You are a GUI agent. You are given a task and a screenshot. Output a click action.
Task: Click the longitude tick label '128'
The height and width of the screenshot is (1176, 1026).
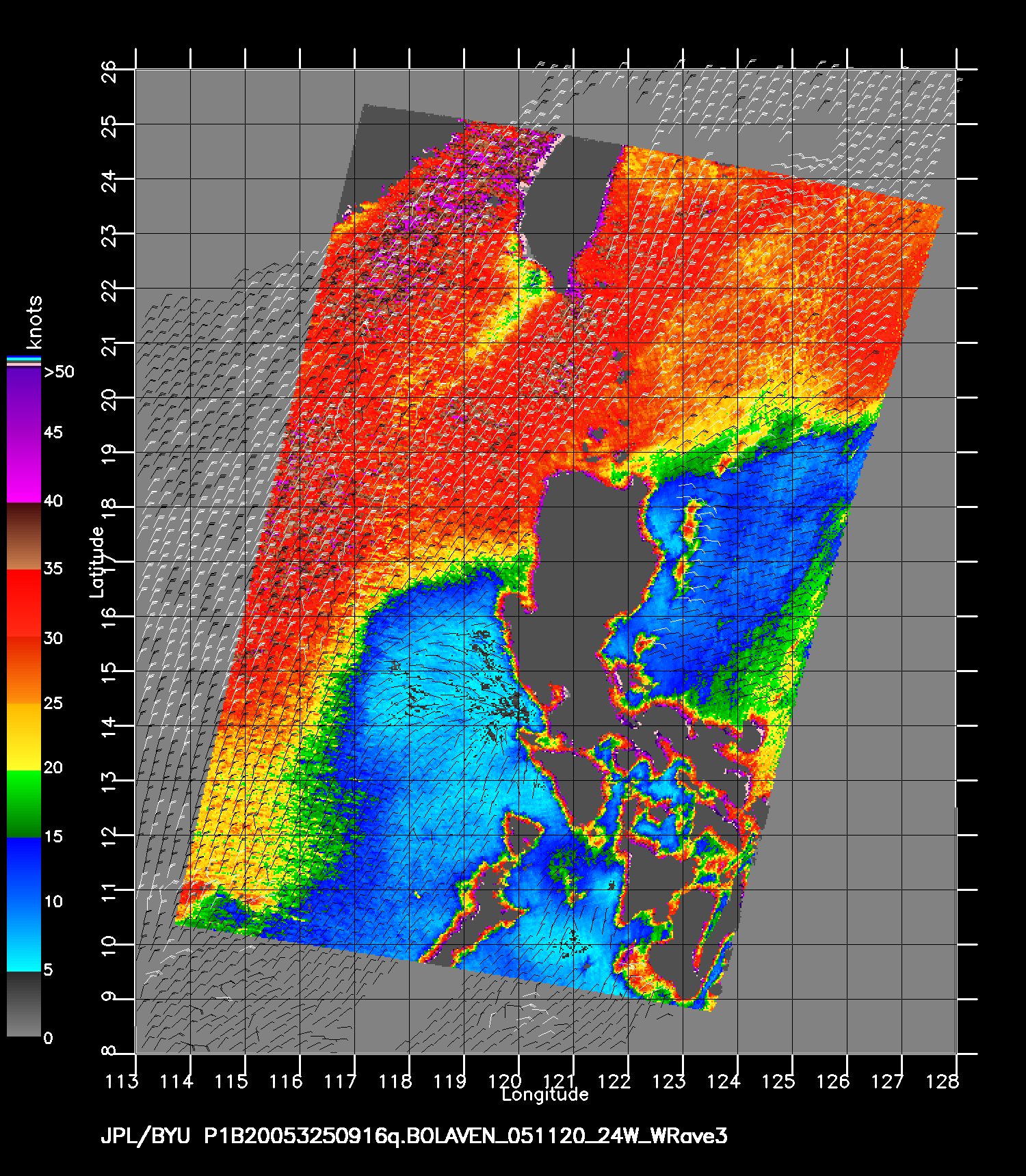tap(943, 1082)
